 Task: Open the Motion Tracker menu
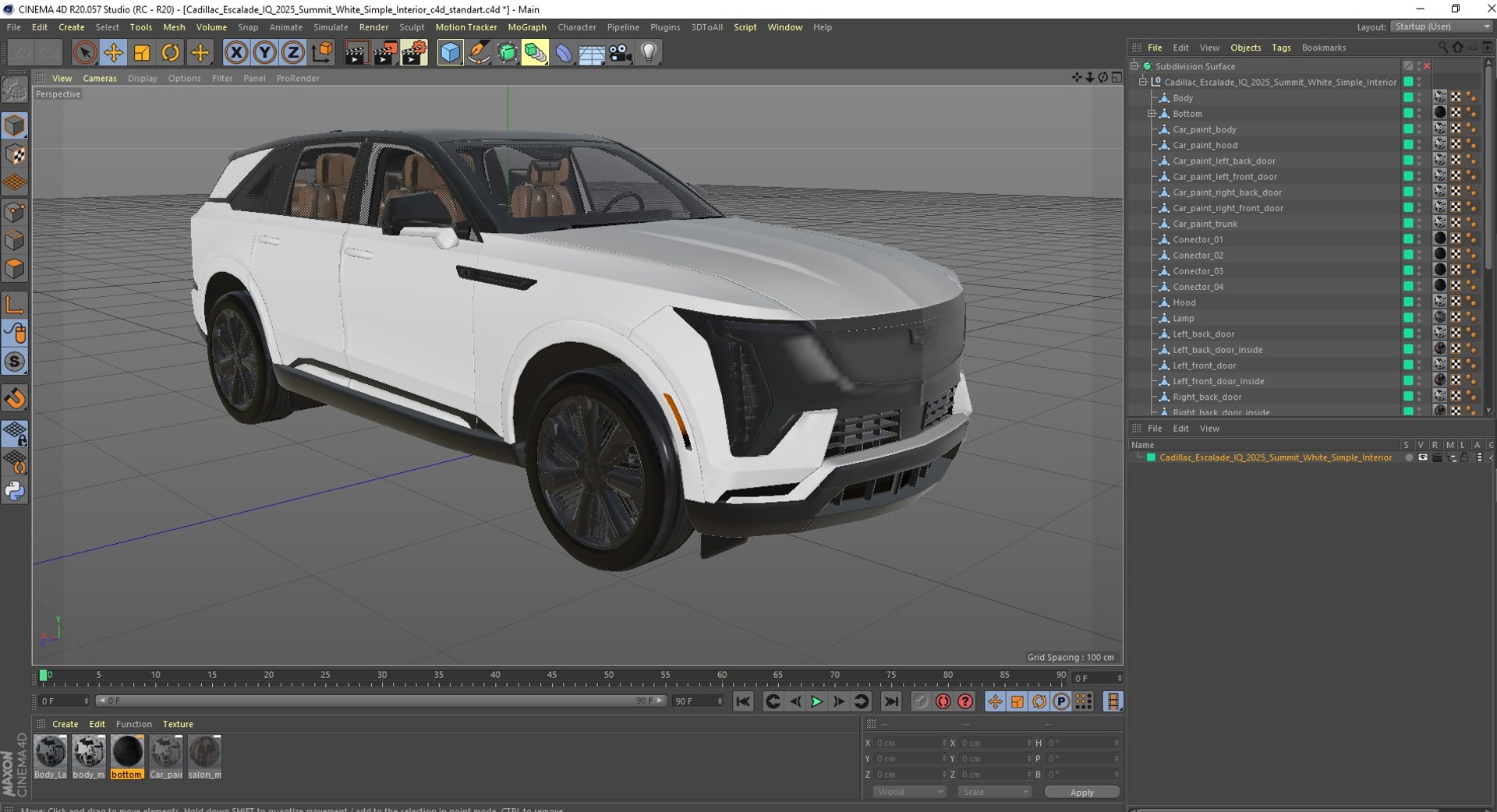coord(465,27)
